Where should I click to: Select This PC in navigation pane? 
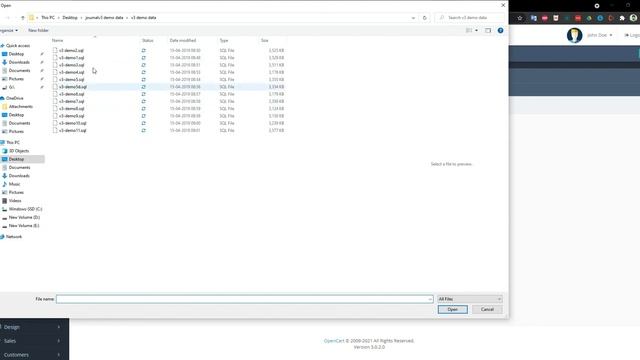pyautogui.click(x=13, y=142)
